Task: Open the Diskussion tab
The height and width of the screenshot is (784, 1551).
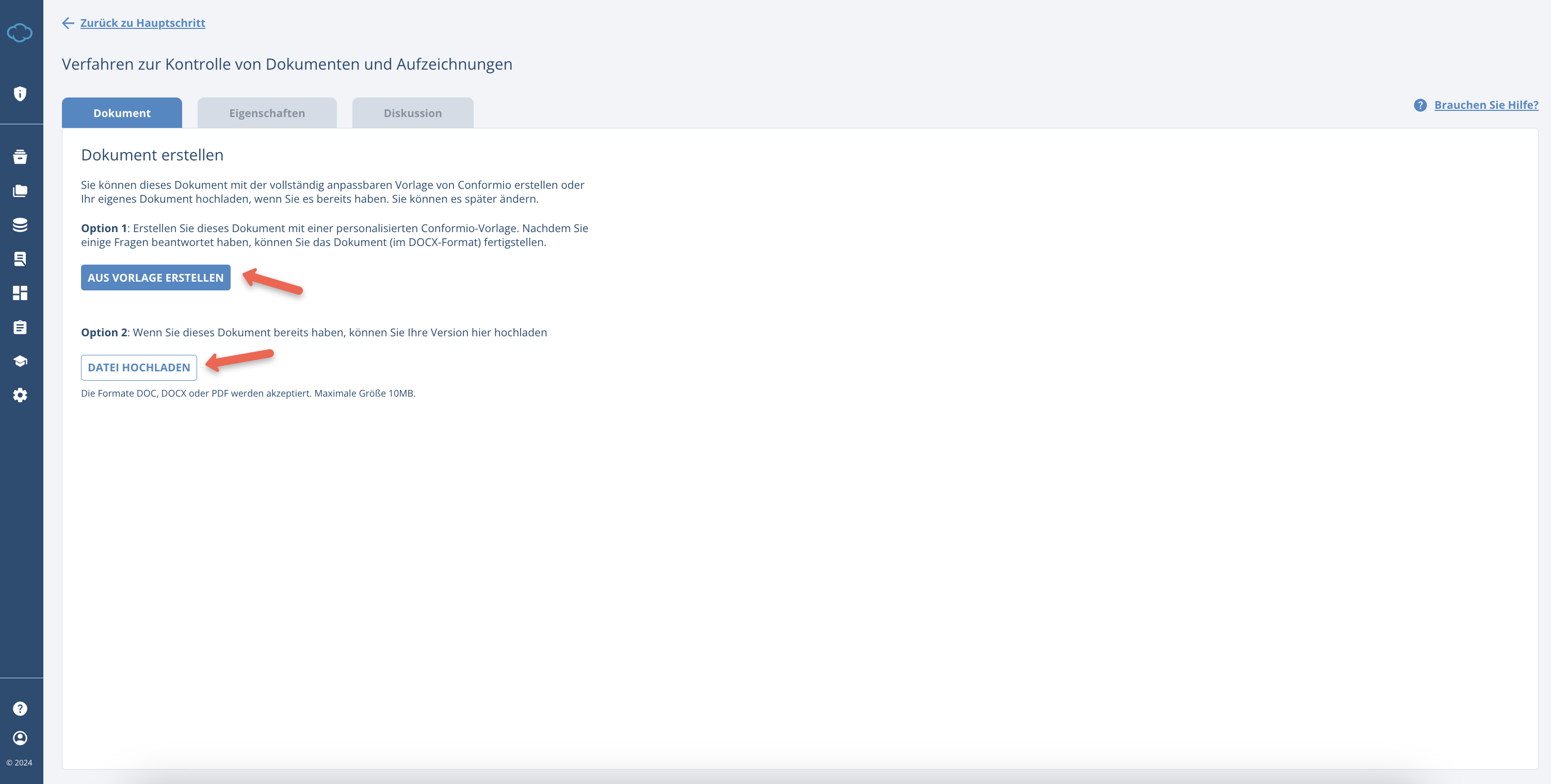Action: coord(412,112)
